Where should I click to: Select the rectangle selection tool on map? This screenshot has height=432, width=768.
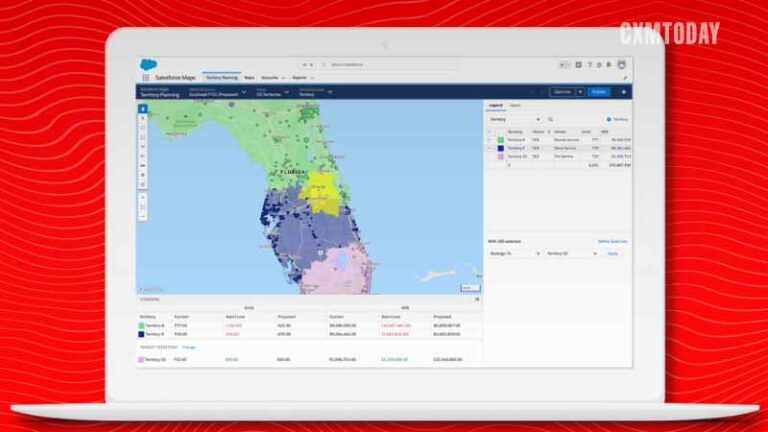(x=143, y=137)
